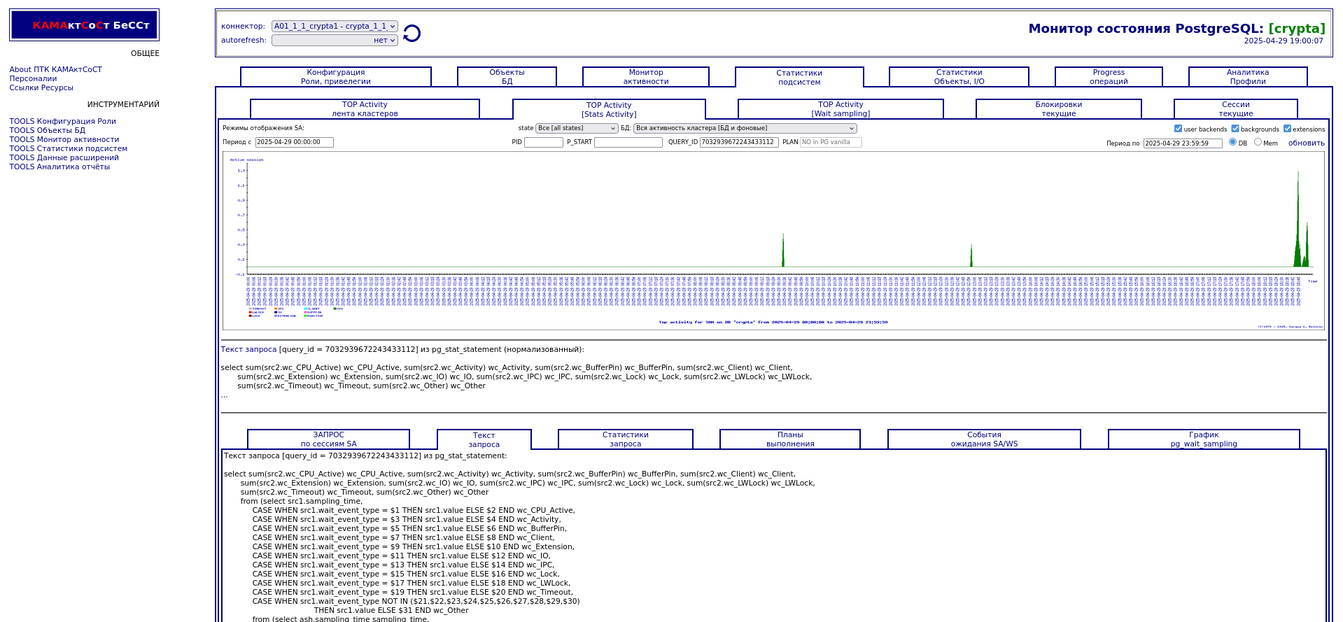This screenshot has height=622, width=1343.
Task: Open the БД cluster activity dropdown
Action: (x=744, y=128)
